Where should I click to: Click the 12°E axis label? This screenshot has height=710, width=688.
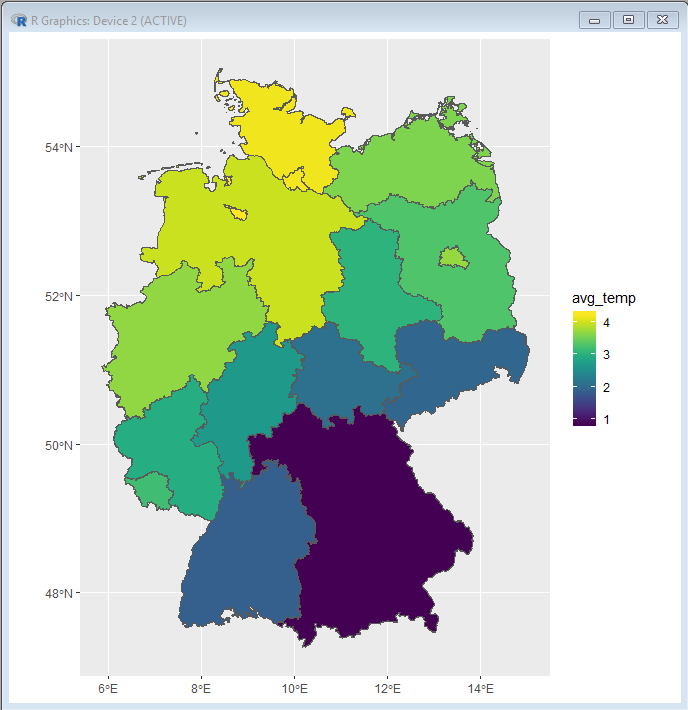[x=388, y=689]
